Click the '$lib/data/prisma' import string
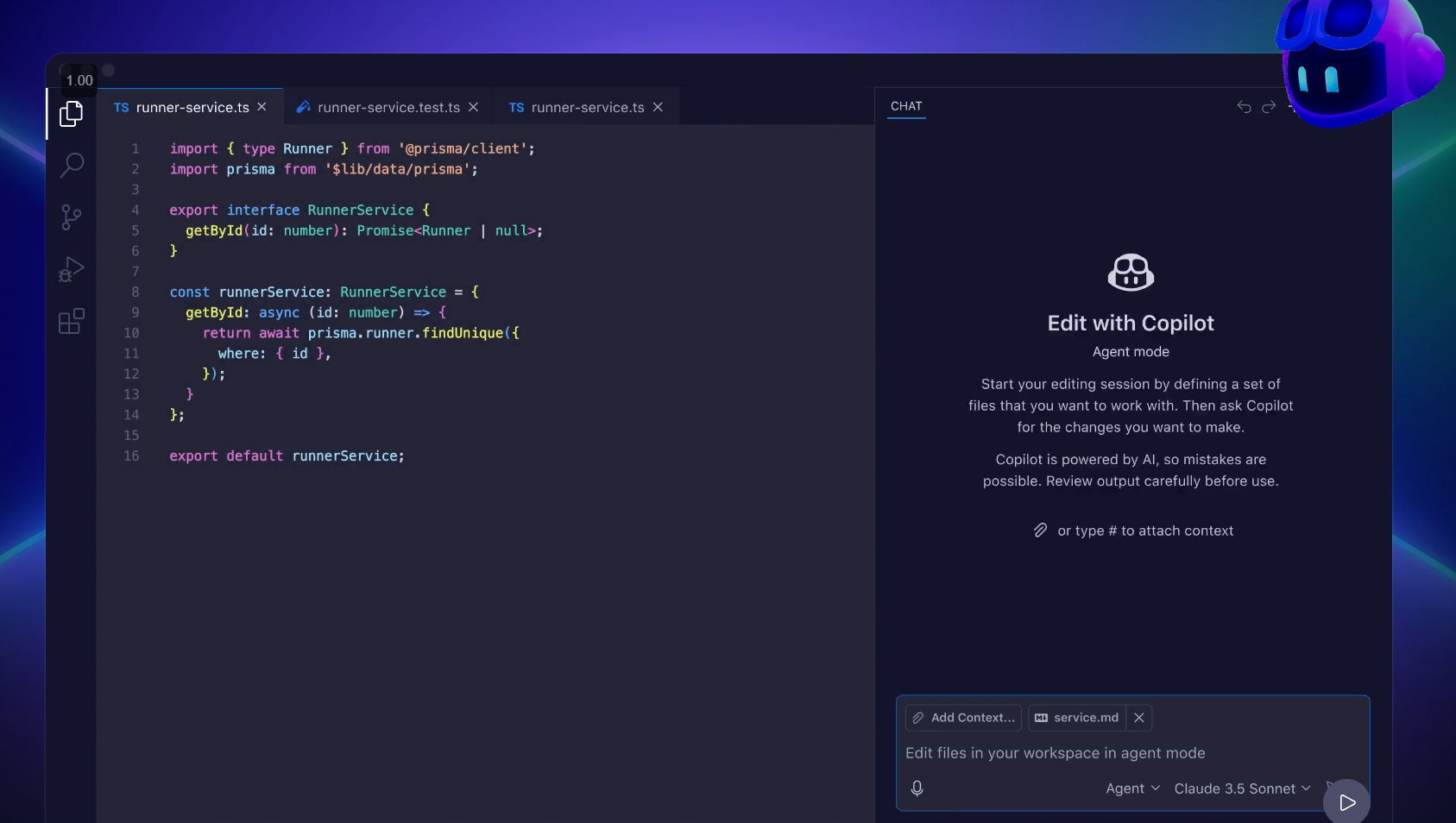 tap(398, 169)
